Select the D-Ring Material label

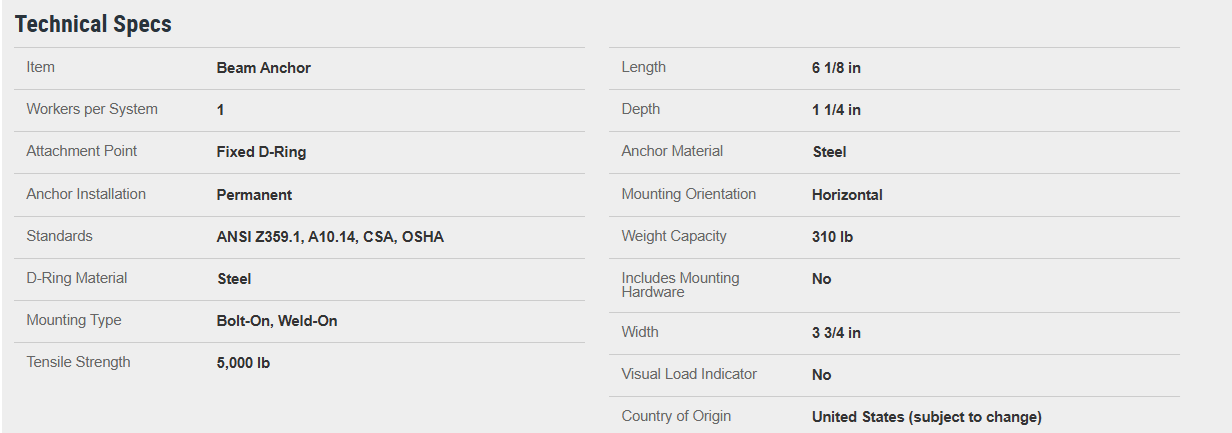click(77, 278)
